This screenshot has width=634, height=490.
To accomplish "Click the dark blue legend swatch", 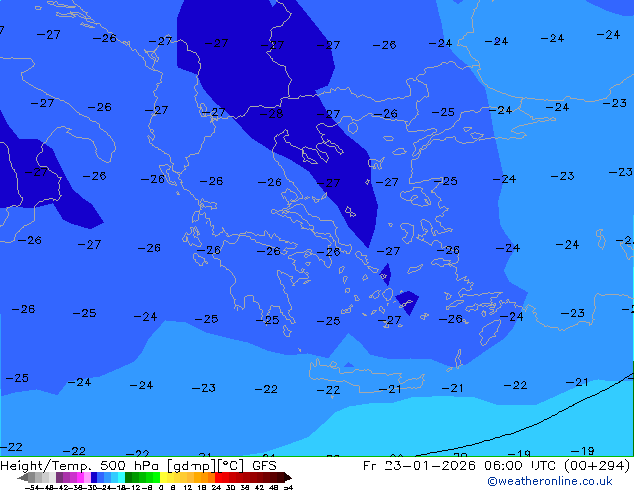I will 94,477.
